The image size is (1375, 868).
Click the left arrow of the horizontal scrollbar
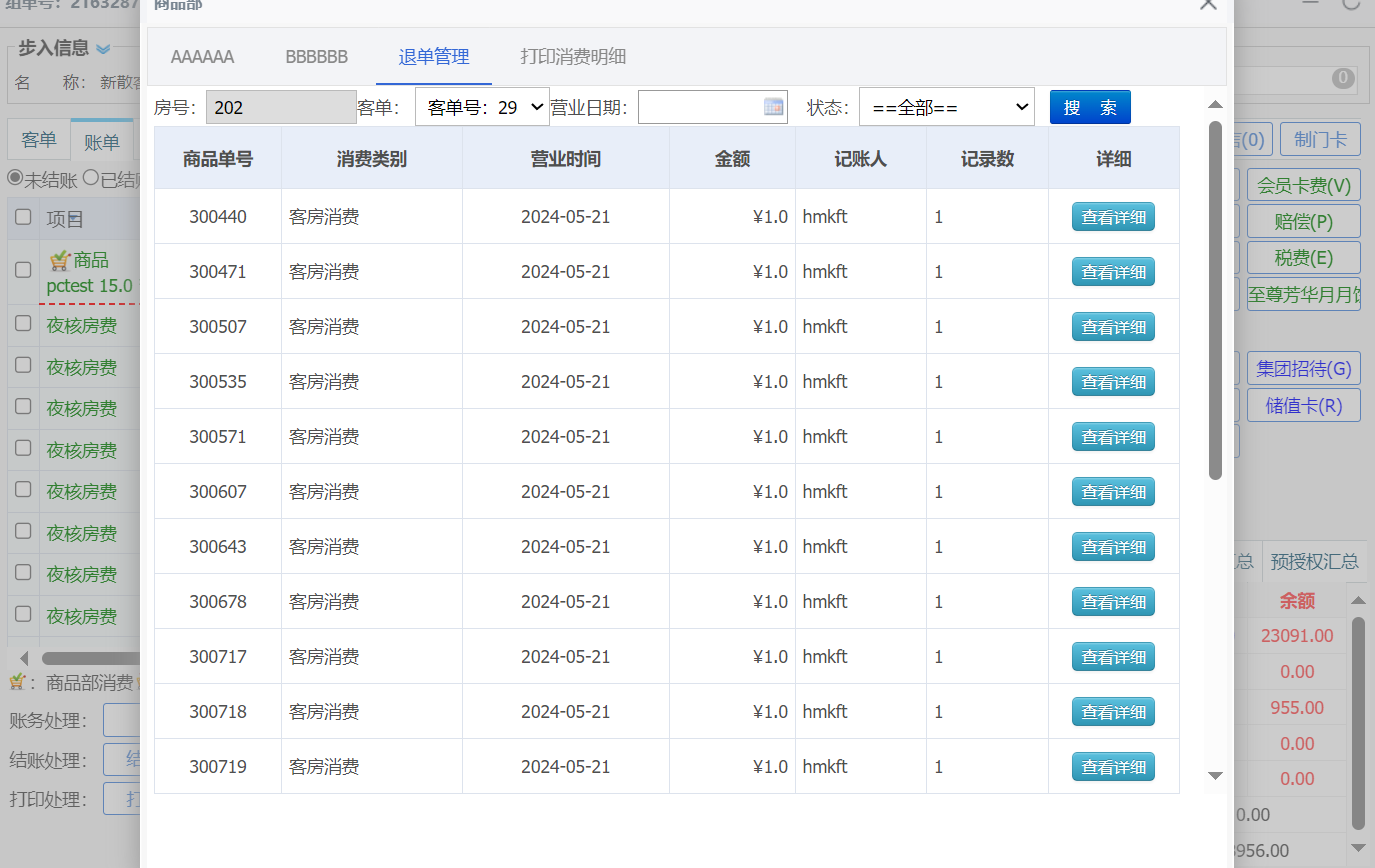(x=22, y=658)
